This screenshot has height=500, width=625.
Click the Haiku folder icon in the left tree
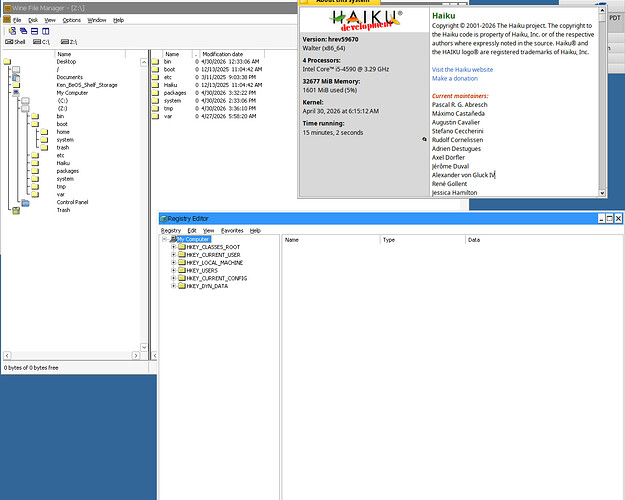pyautogui.click(x=35, y=163)
